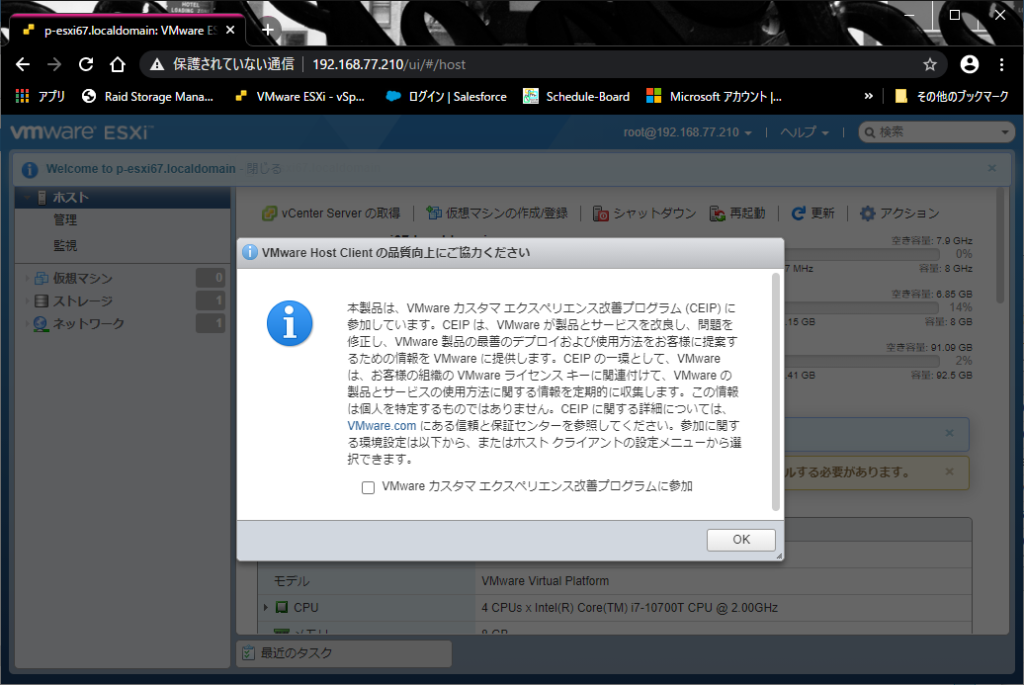Click the 再起動 reboot toolbar button
Viewport: 1024px width, 685px height.
(737, 214)
